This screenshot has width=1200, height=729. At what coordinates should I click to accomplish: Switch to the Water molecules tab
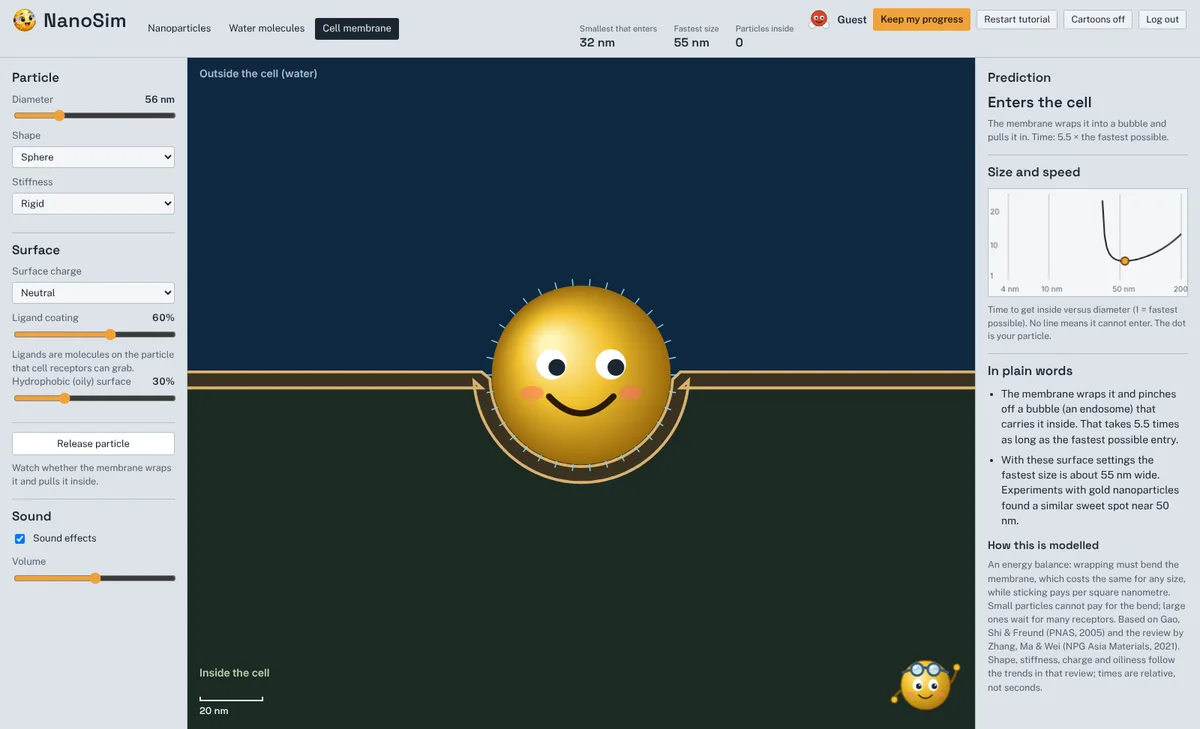[266, 29]
